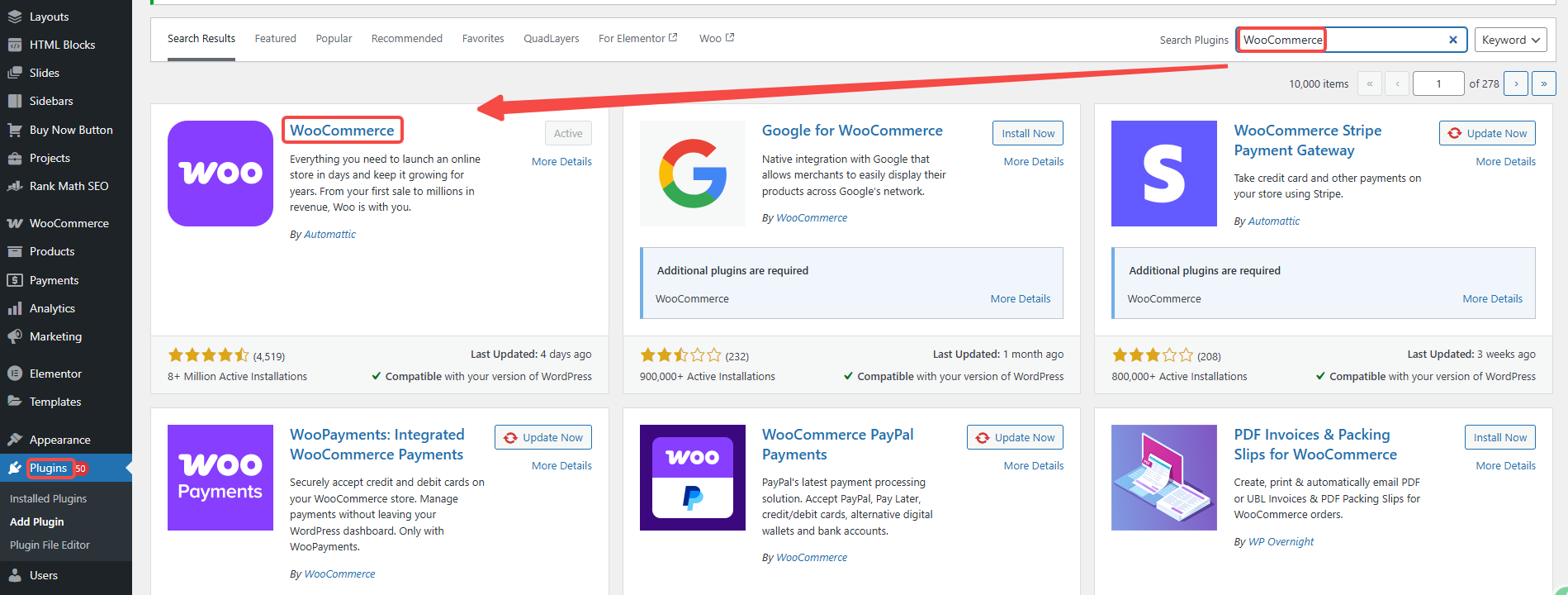Open the Layouts sidebar icon
Image resolution: width=1568 pixels, height=595 pixels.
tap(15, 17)
